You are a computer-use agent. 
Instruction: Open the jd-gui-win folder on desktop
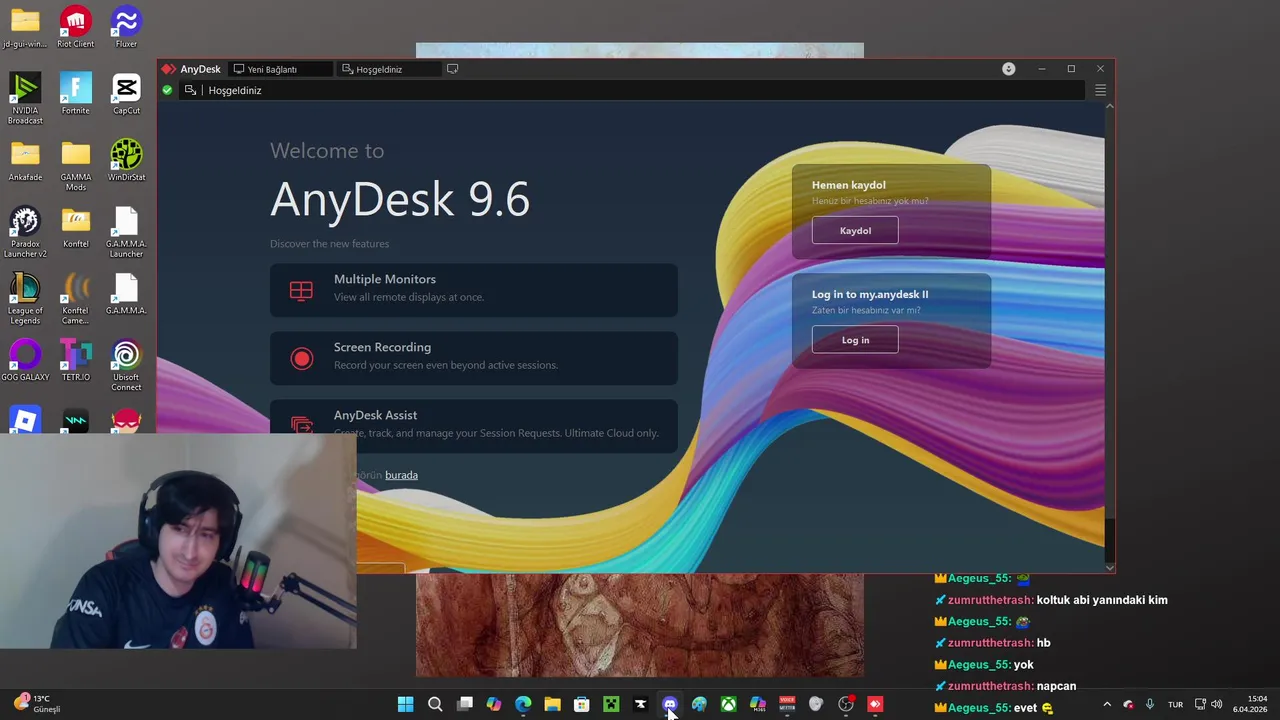tap(25, 27)
